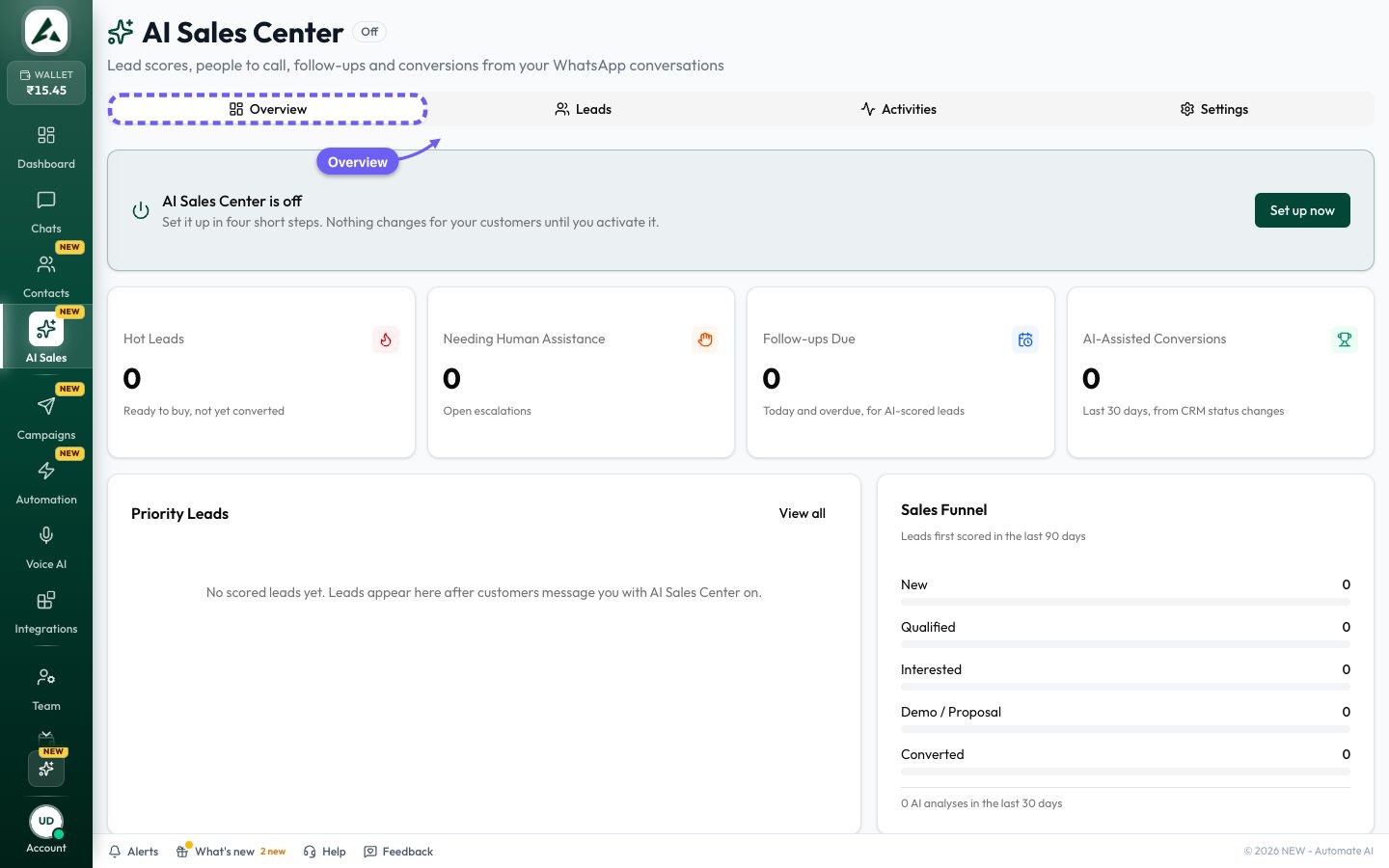Click the sparkle icon beside AI Sales Center title
Screen dimensions: 1389x868
[121, 32]
